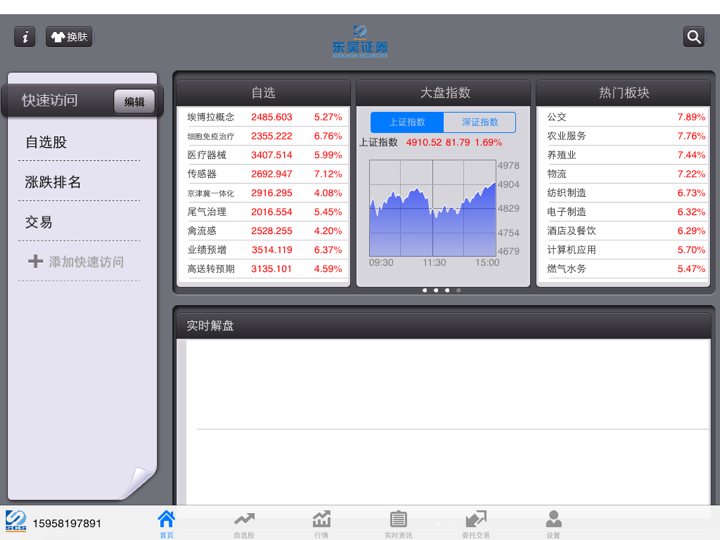Select 酒店及餐饮 sector row
The width and height of the screenshot is (720, 540).
click(x=624, y=231)
